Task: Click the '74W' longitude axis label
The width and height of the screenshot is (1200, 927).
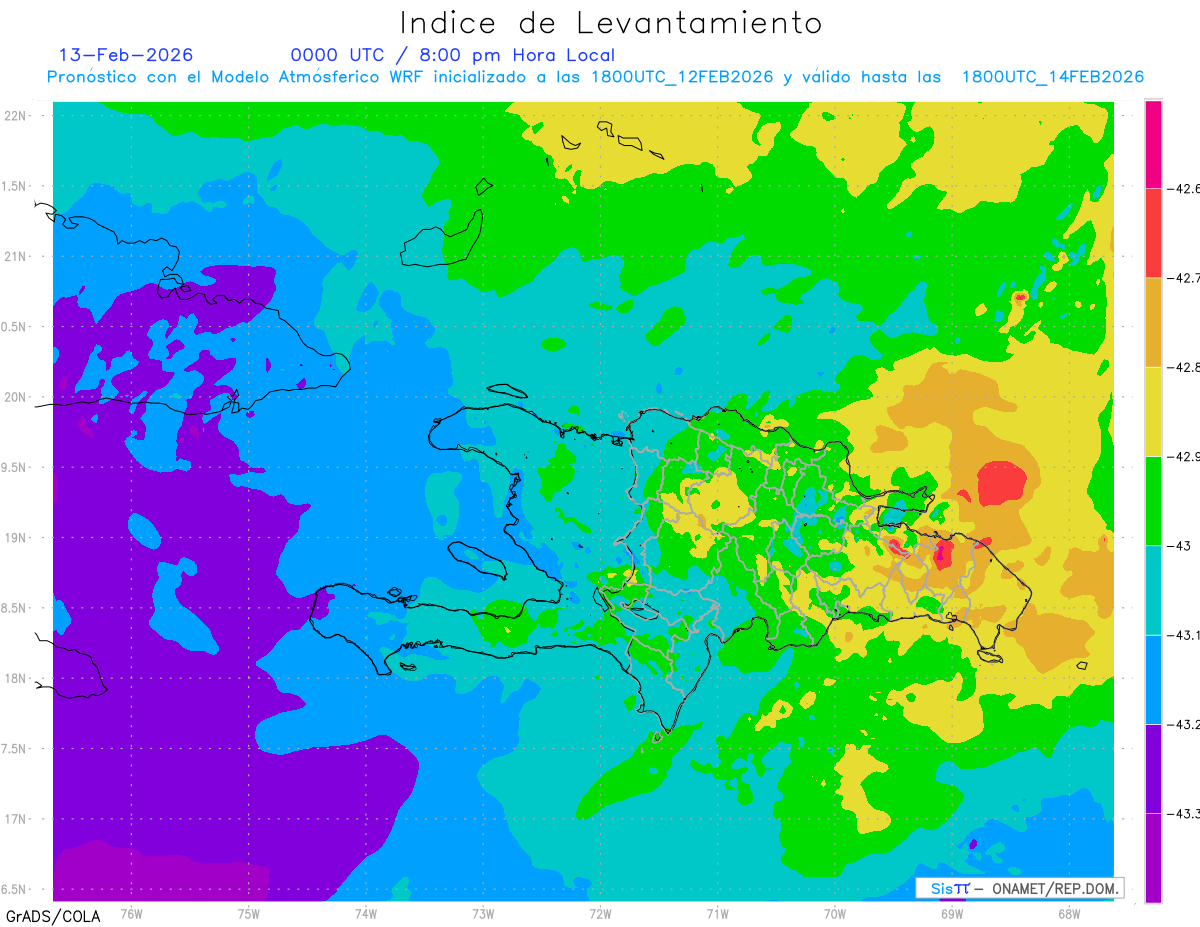Action: tap(366, 914)
